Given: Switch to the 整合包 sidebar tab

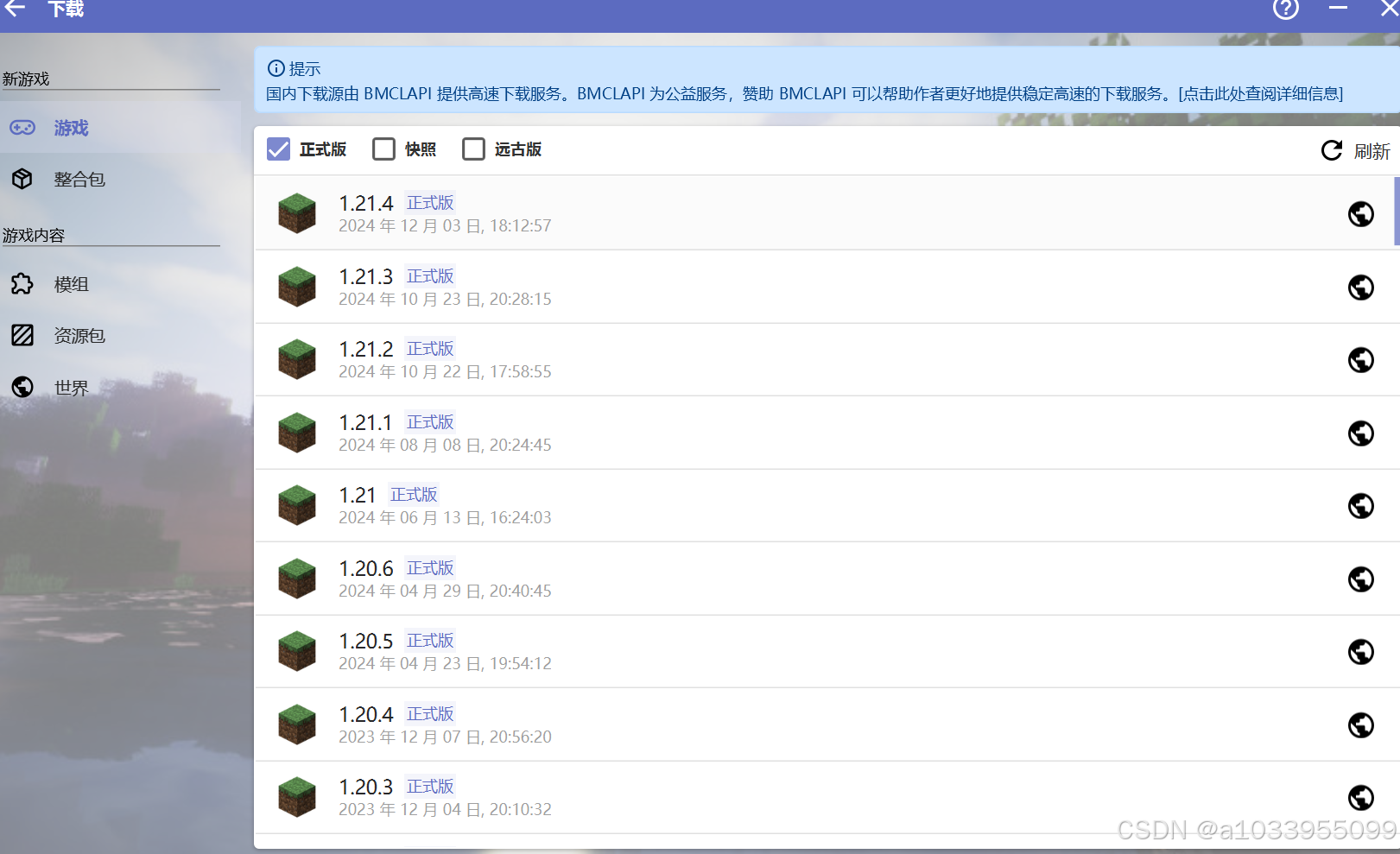Looking at the screenshot, I should click(x=120, y=179).
